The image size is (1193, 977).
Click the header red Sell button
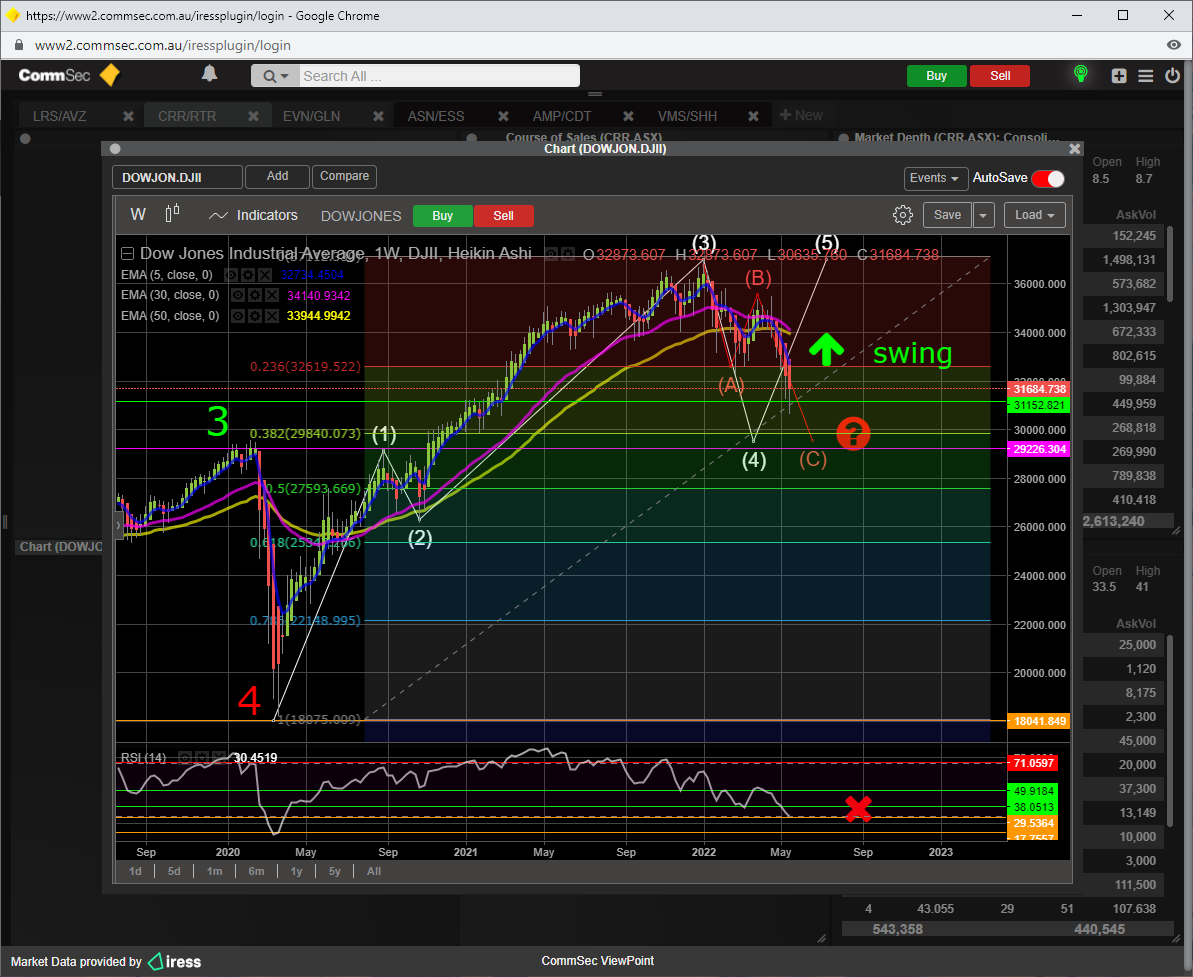point(1000,76)
